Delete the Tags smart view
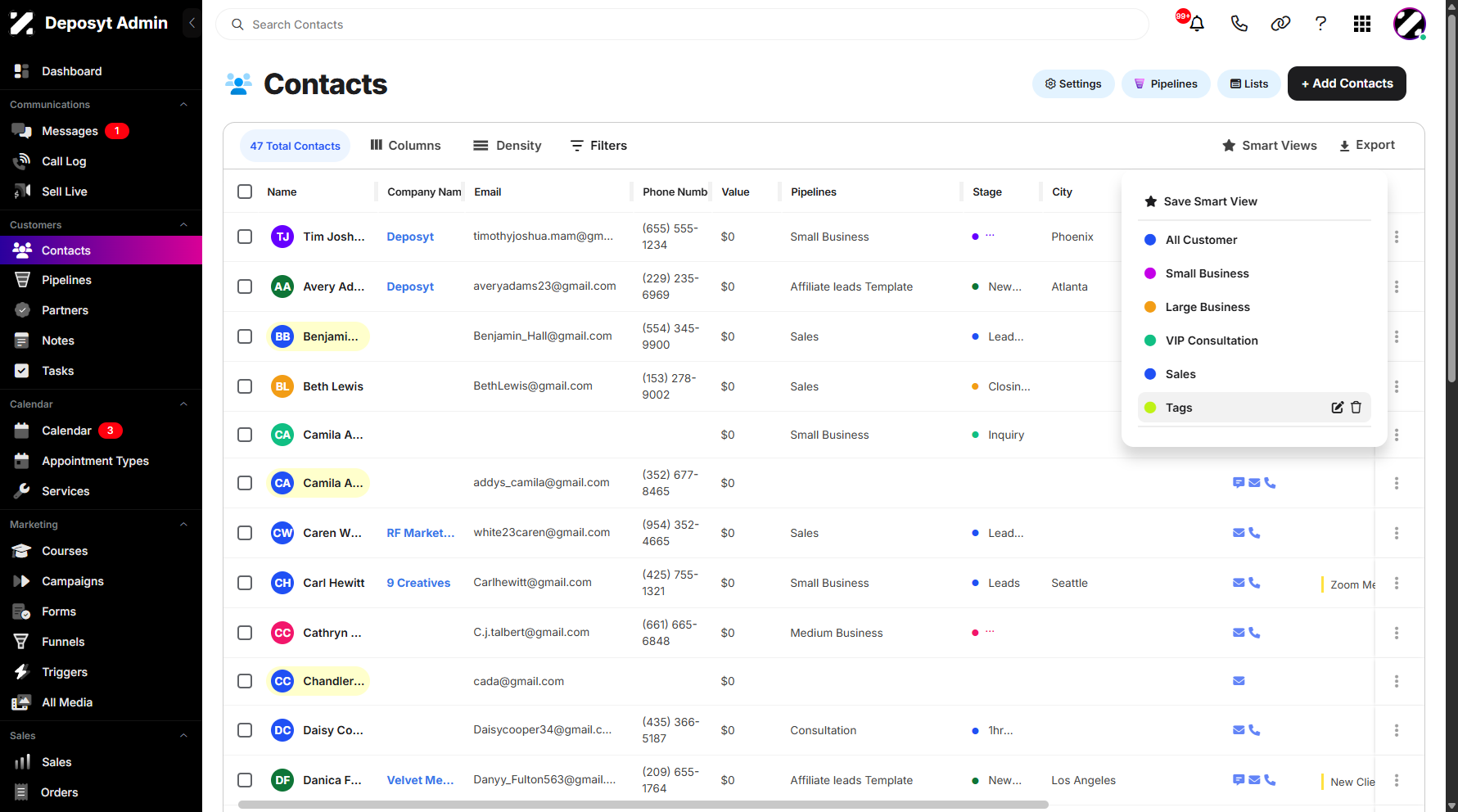 1356,408
